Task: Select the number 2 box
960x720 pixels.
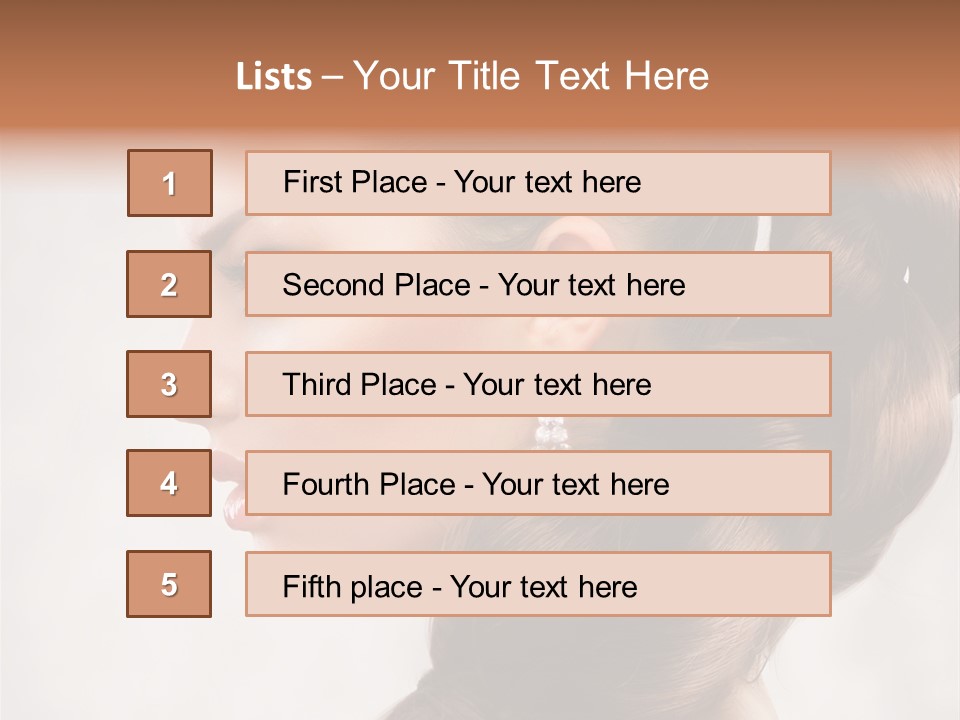Action: (169, 284)
